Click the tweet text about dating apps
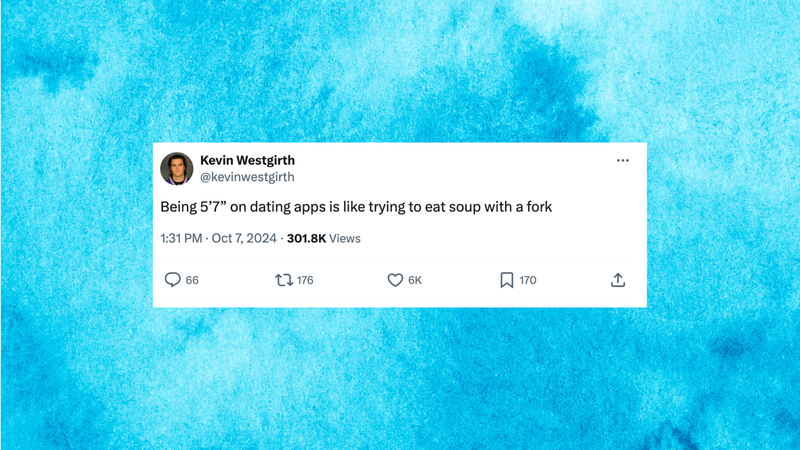 [356, 207]
